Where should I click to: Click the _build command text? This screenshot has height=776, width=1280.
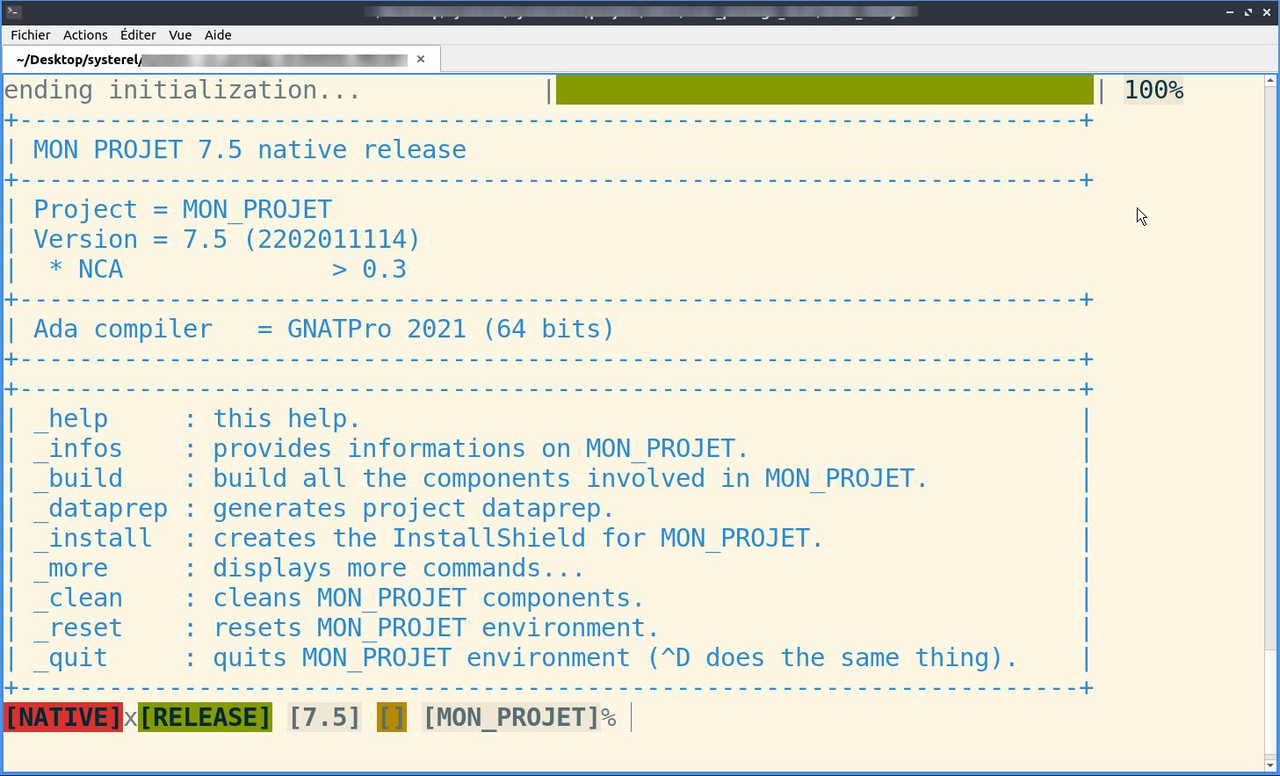(x=78, y=478)
